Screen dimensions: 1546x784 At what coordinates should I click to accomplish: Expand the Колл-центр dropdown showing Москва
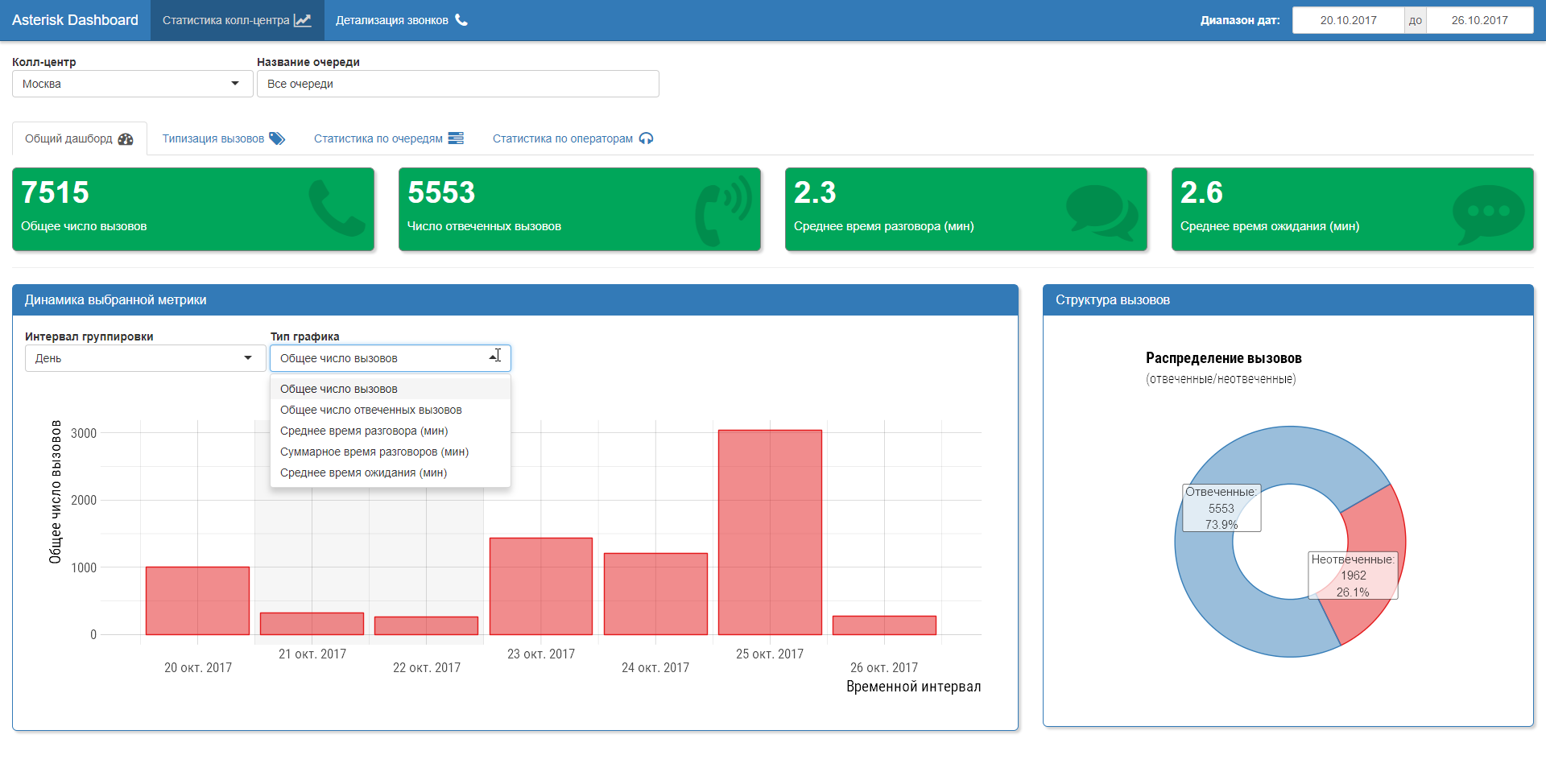click(133, 84)
